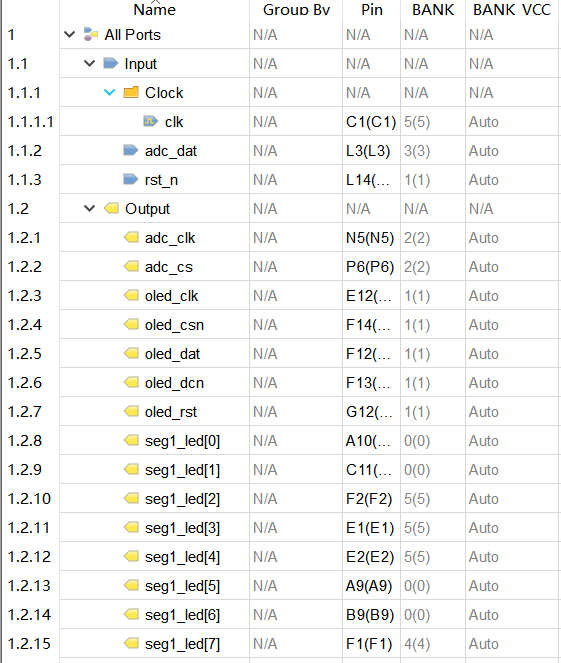The image size is (561, 663).
Task: Edit the pin cell C1(C1) for clk
Action: pyautogui.click(x=371, y=122)
